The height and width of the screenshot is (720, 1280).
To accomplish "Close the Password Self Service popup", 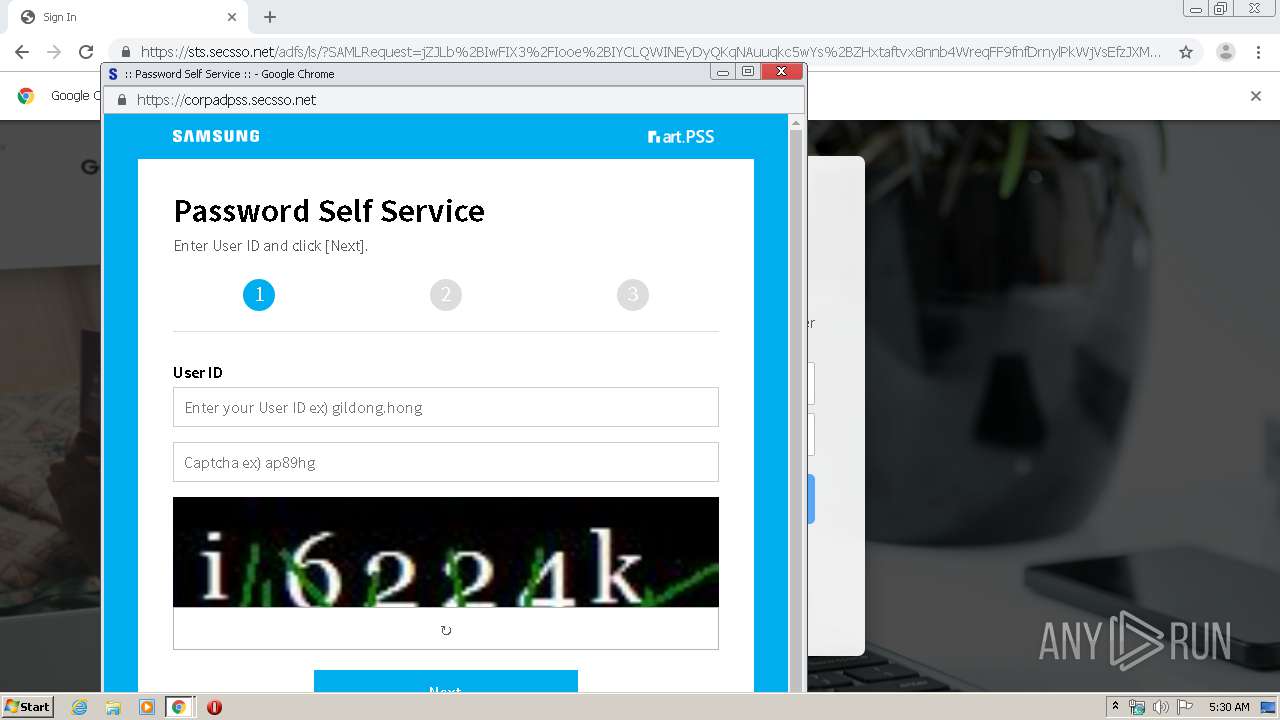I will tap(782, 72).
